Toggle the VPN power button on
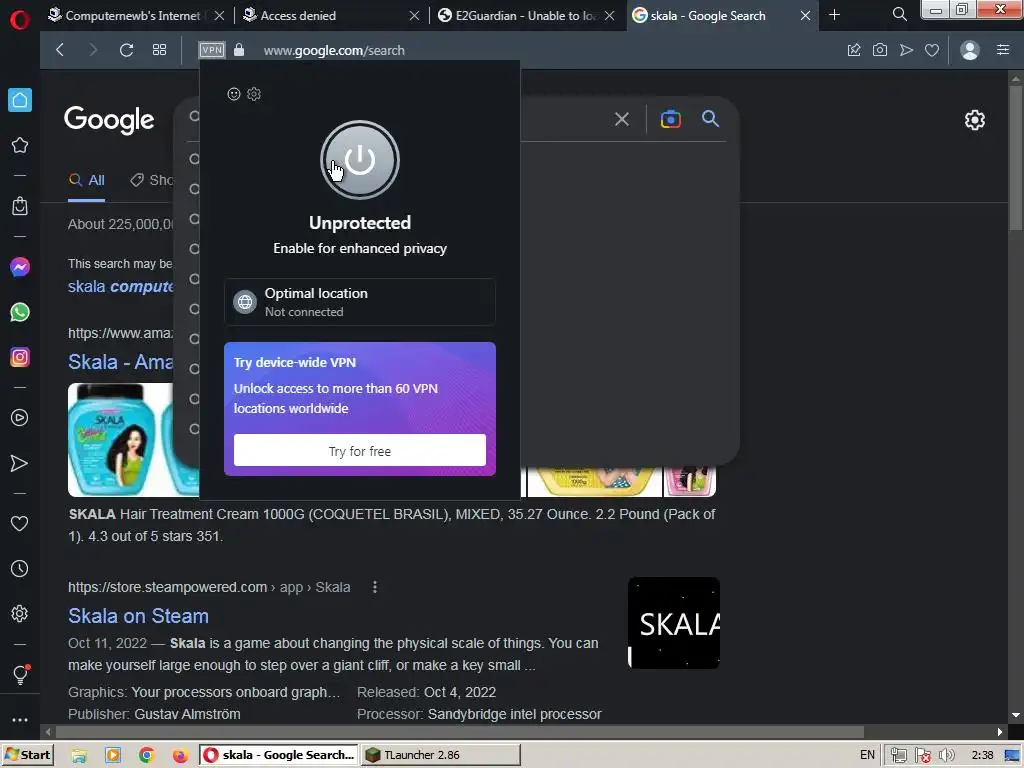 pyautogui.click(x=360, y=160)
